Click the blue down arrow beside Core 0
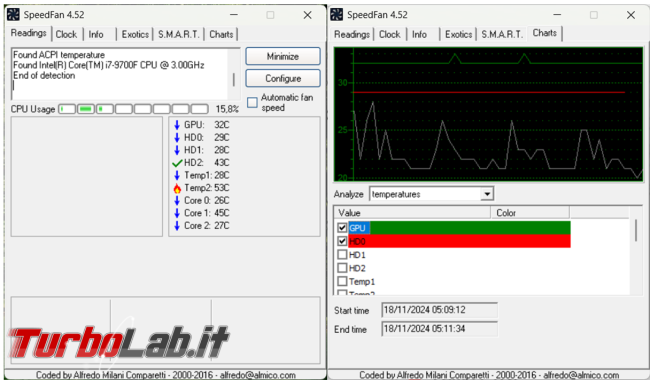Viewport: 650px width, 381px height. pyautogui.click(x=177, y=201)
